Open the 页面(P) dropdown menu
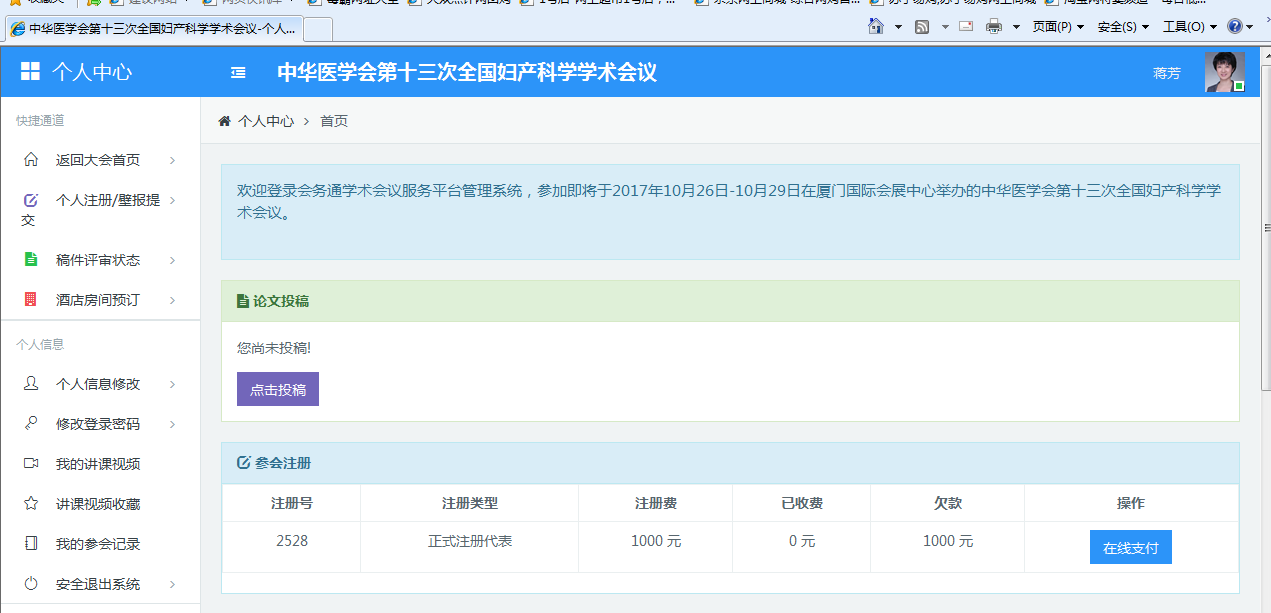This screenshot has height=613, width=1271. pos(1057,27)
